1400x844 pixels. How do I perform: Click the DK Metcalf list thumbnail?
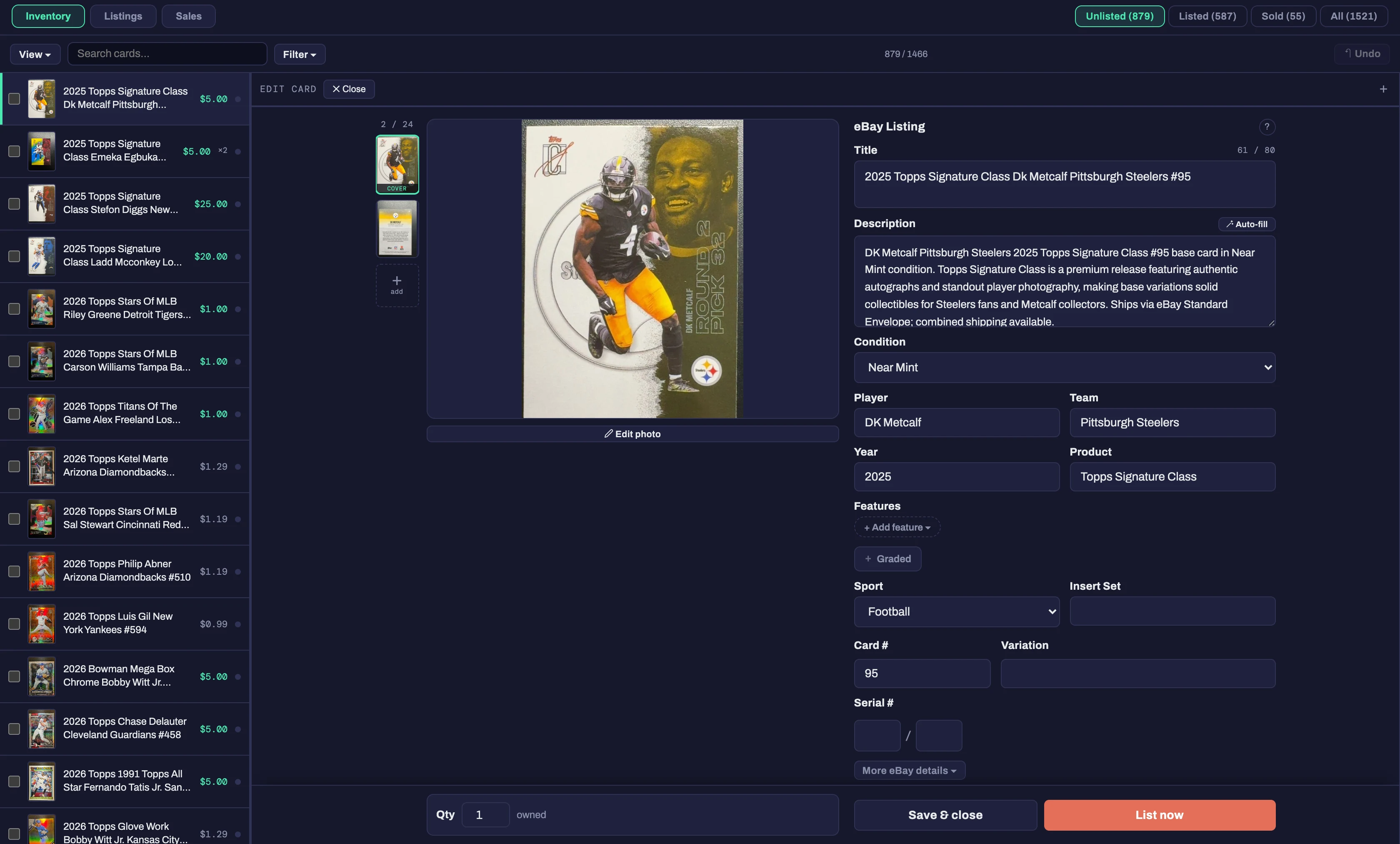[42, 99]
